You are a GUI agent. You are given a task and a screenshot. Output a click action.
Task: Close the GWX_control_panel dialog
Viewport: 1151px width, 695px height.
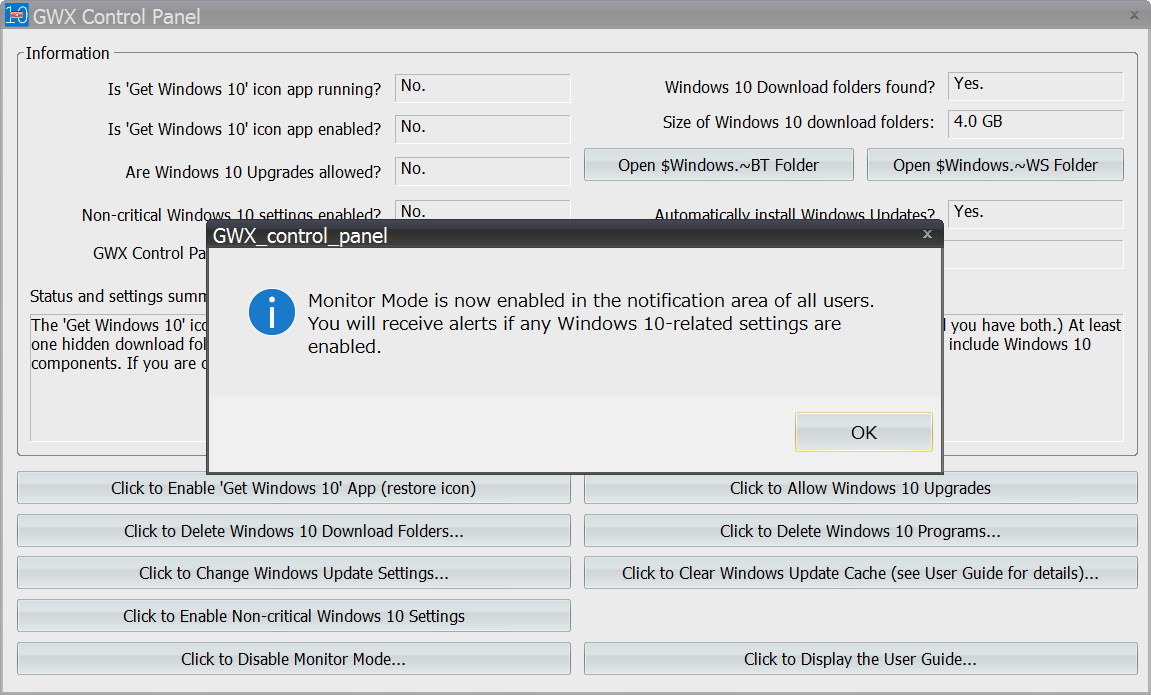click(926, 234)
